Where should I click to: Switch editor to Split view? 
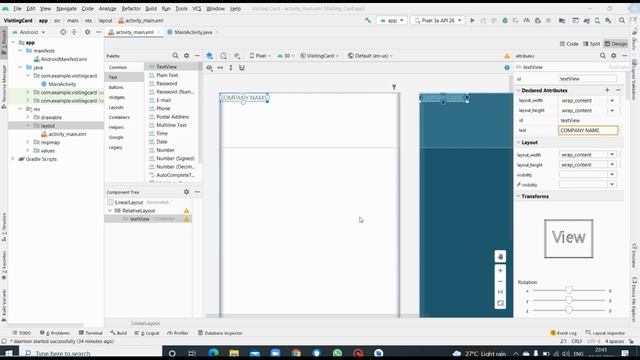pyautogui.click(x=591, y=44)
